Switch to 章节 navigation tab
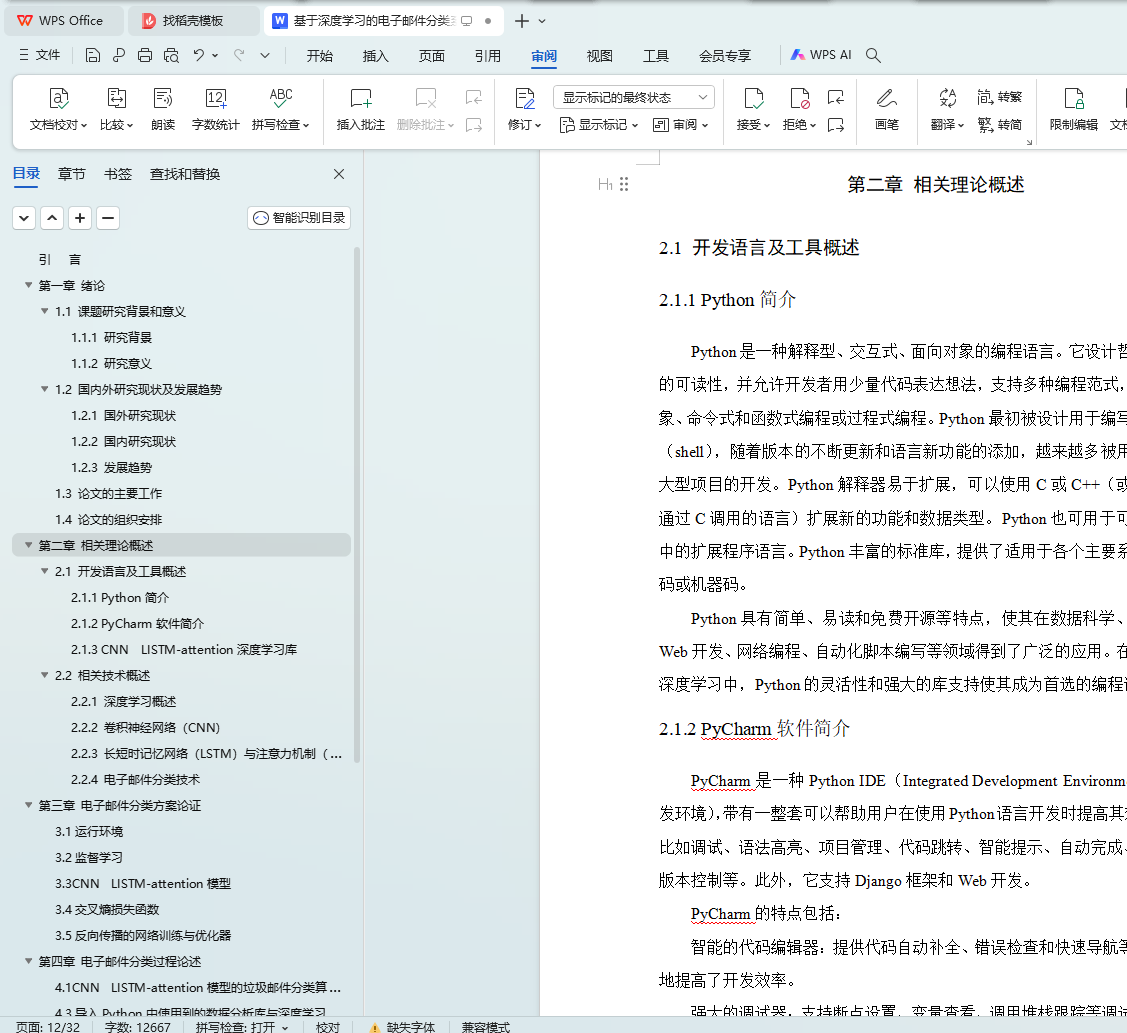The height and width of the screenshot is (1033, 1127). coord(71,174)
